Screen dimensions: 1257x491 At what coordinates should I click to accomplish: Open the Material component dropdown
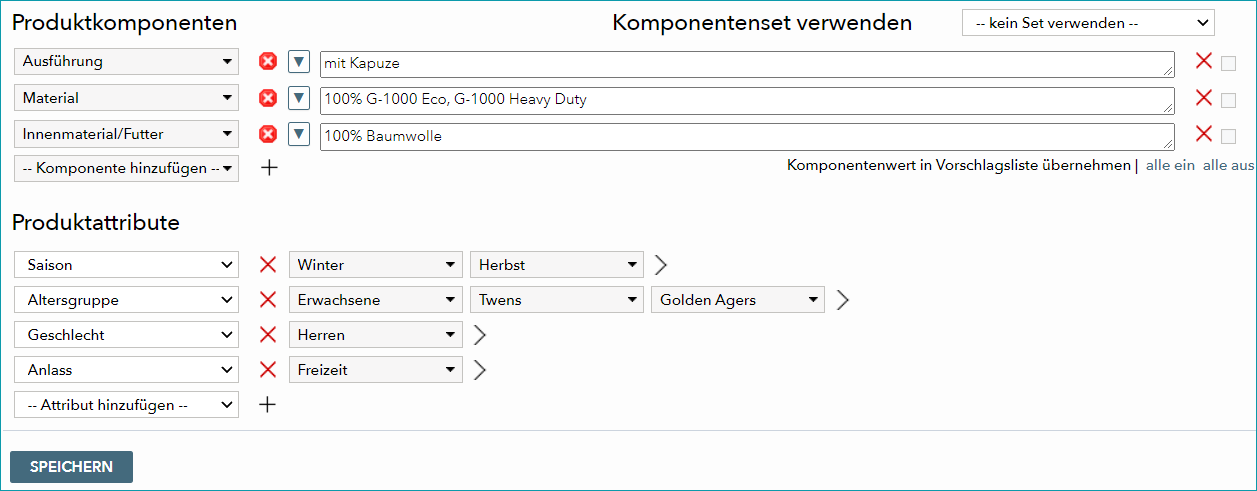(x=126, y=98)
